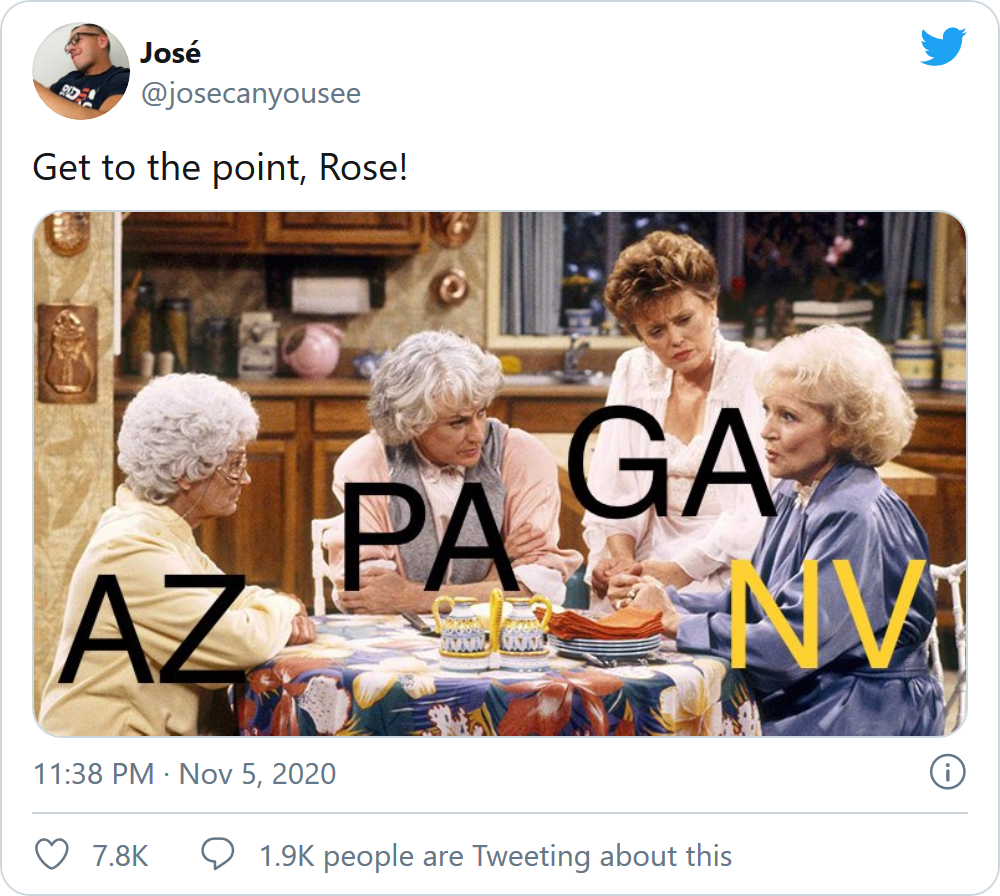The height and width of the screenshot is (896, 1000).
Task: Click the blue Twitter bird logo
Action: click(943, 46)
